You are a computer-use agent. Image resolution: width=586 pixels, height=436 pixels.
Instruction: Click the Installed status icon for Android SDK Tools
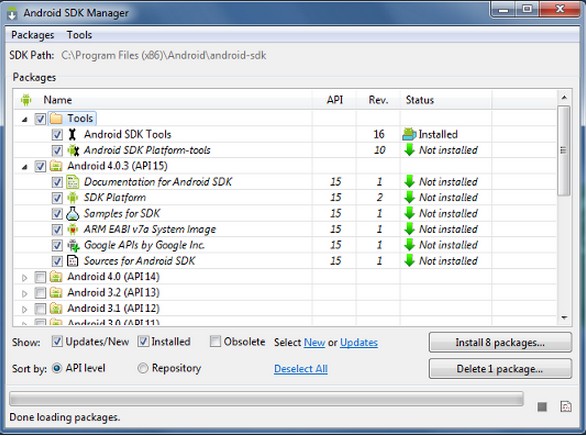click(x=409, y=134)
